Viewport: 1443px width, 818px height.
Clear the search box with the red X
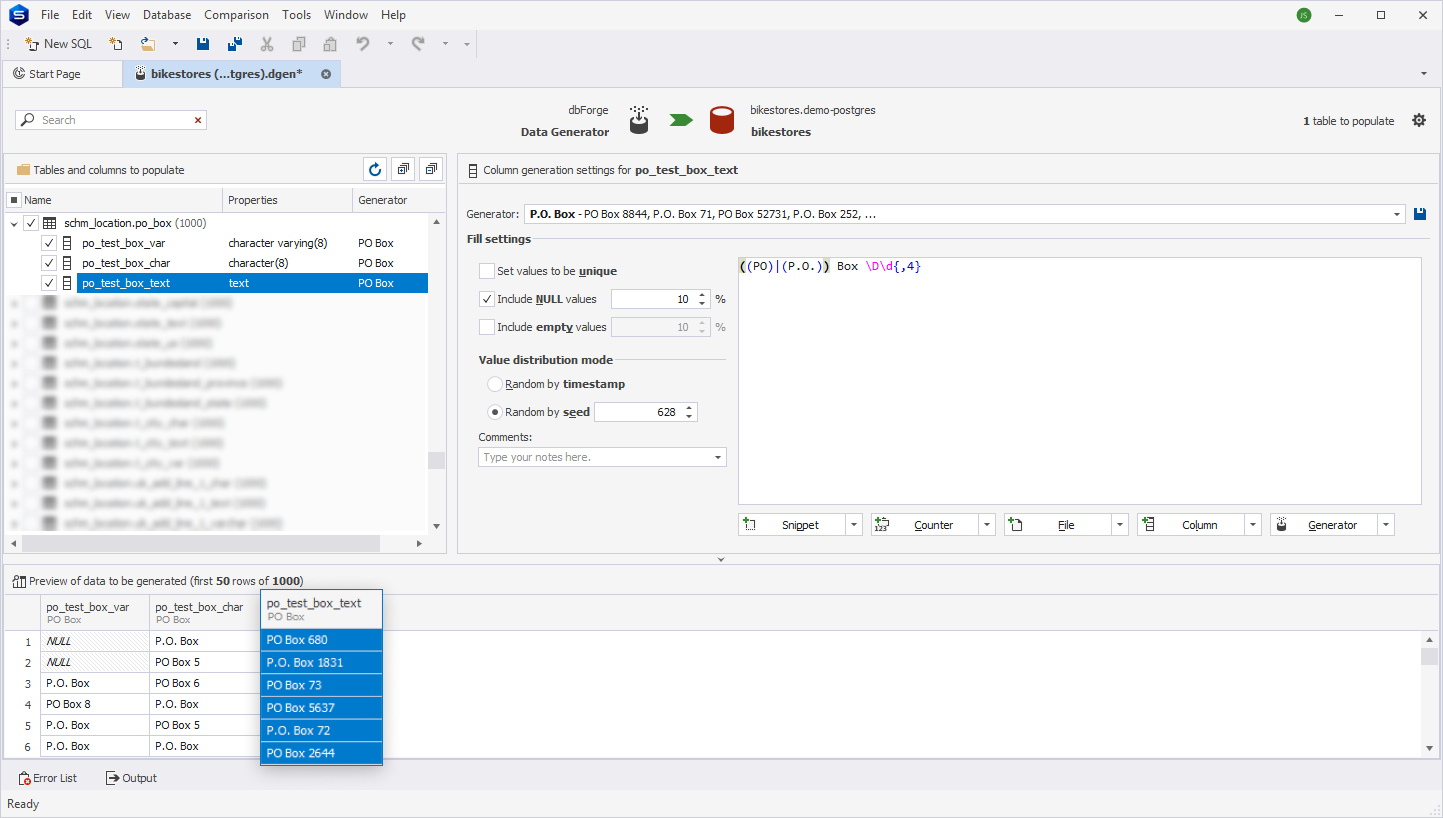click(x=198, y=120)
